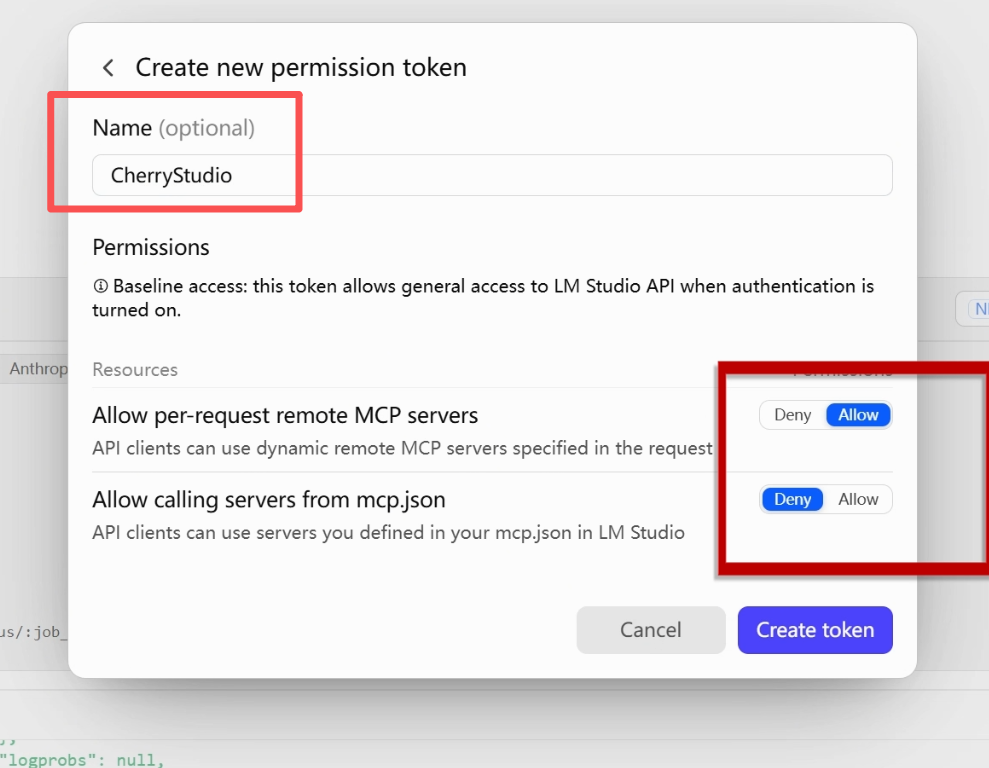989x768 pixels.
Task: Select the 'Create new permission token' heading
Action: tap(301, 67)
